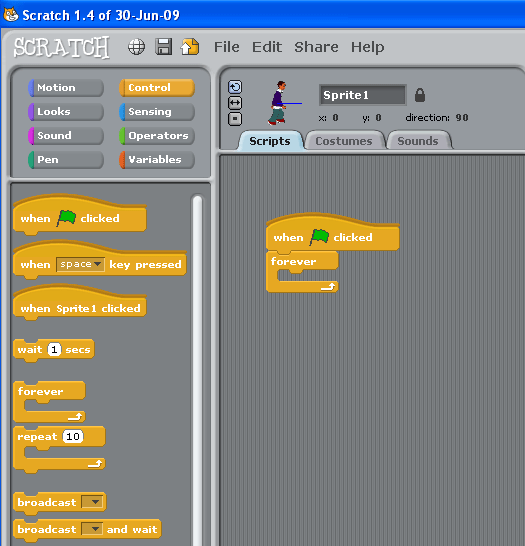Open the Help menu
This screenshot has width=525, height=546.
[367, 47]
